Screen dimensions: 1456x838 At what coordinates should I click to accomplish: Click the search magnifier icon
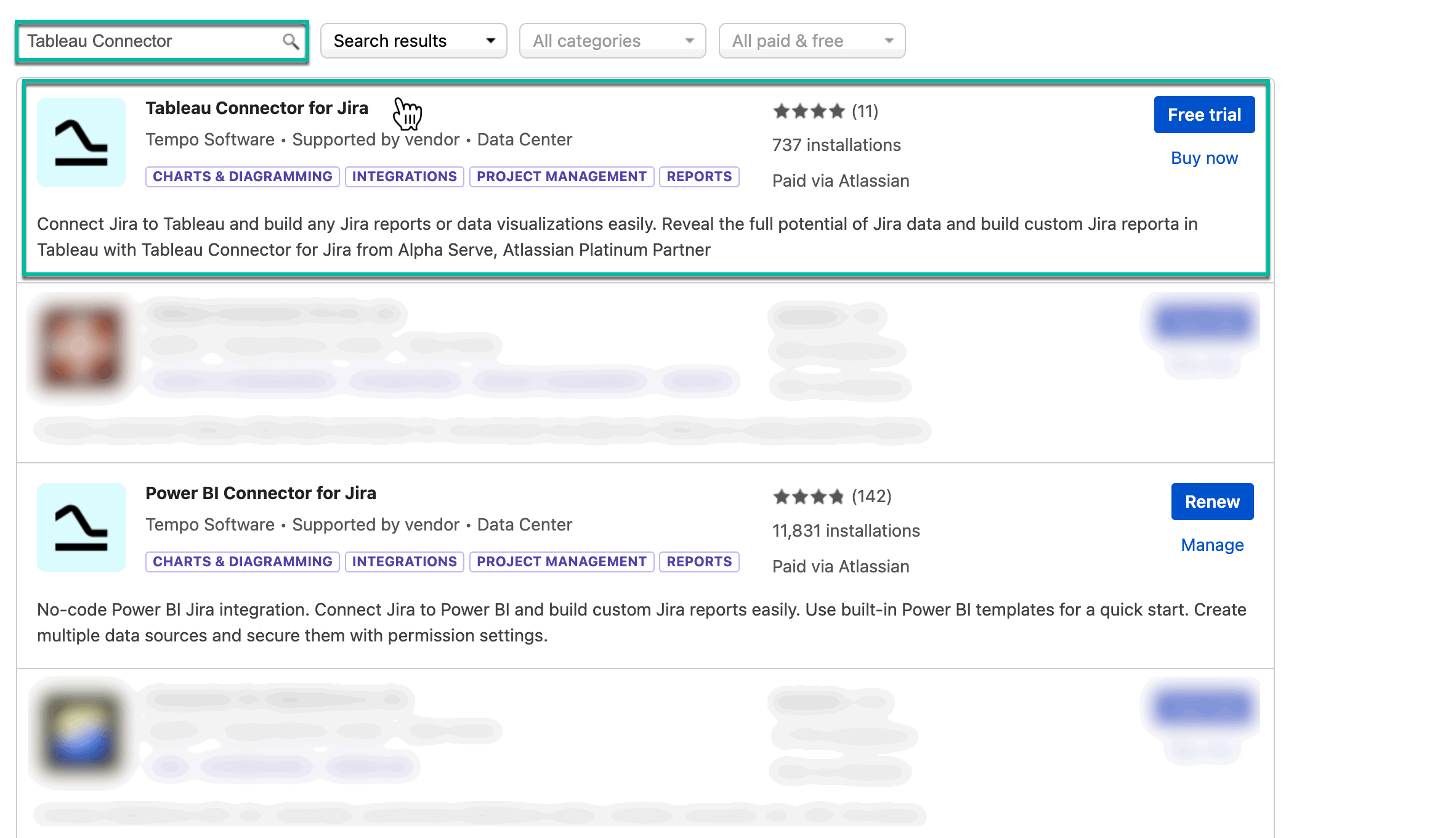[x=290, y=41]
